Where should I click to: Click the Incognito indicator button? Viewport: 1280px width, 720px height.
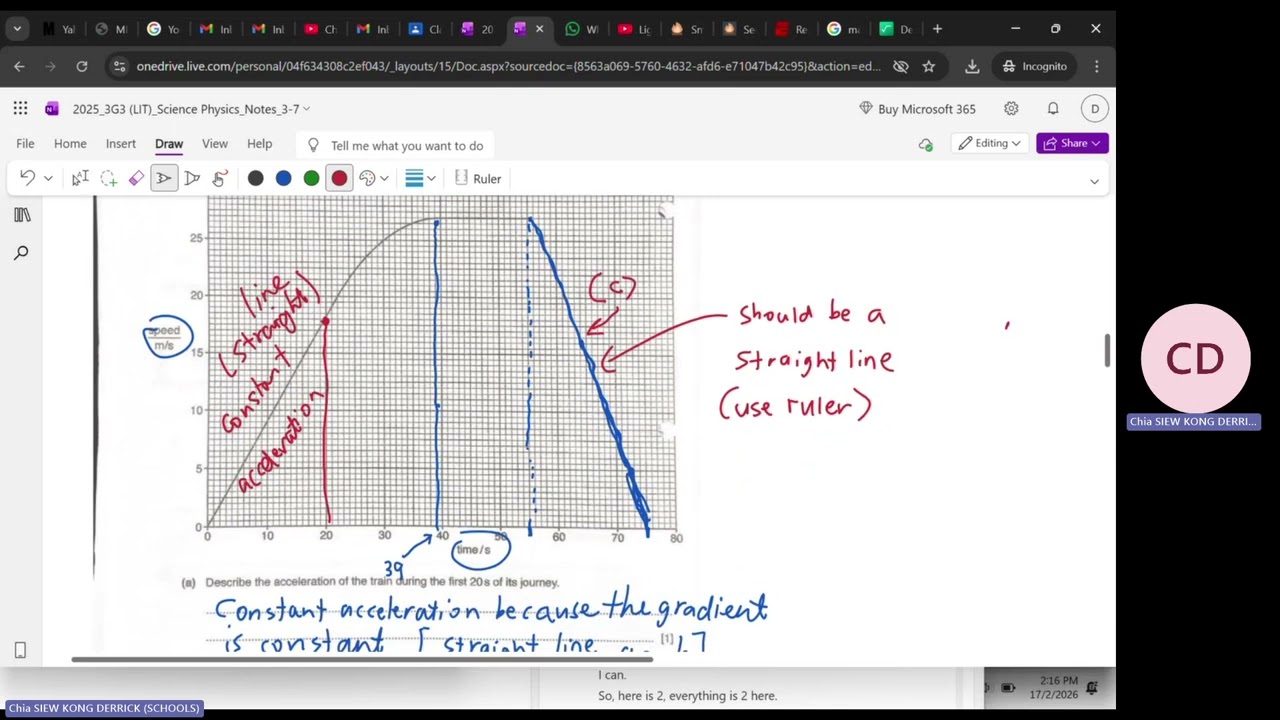[1035, 66]
